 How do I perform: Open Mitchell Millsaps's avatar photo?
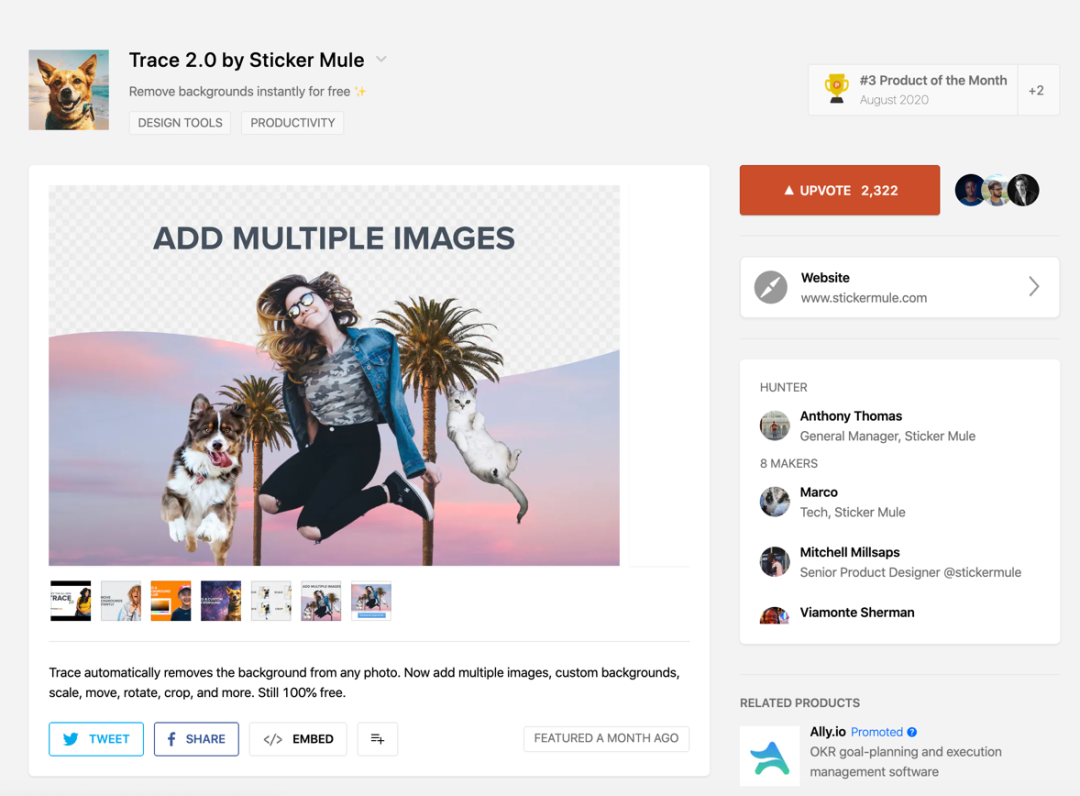pos(775,562)
